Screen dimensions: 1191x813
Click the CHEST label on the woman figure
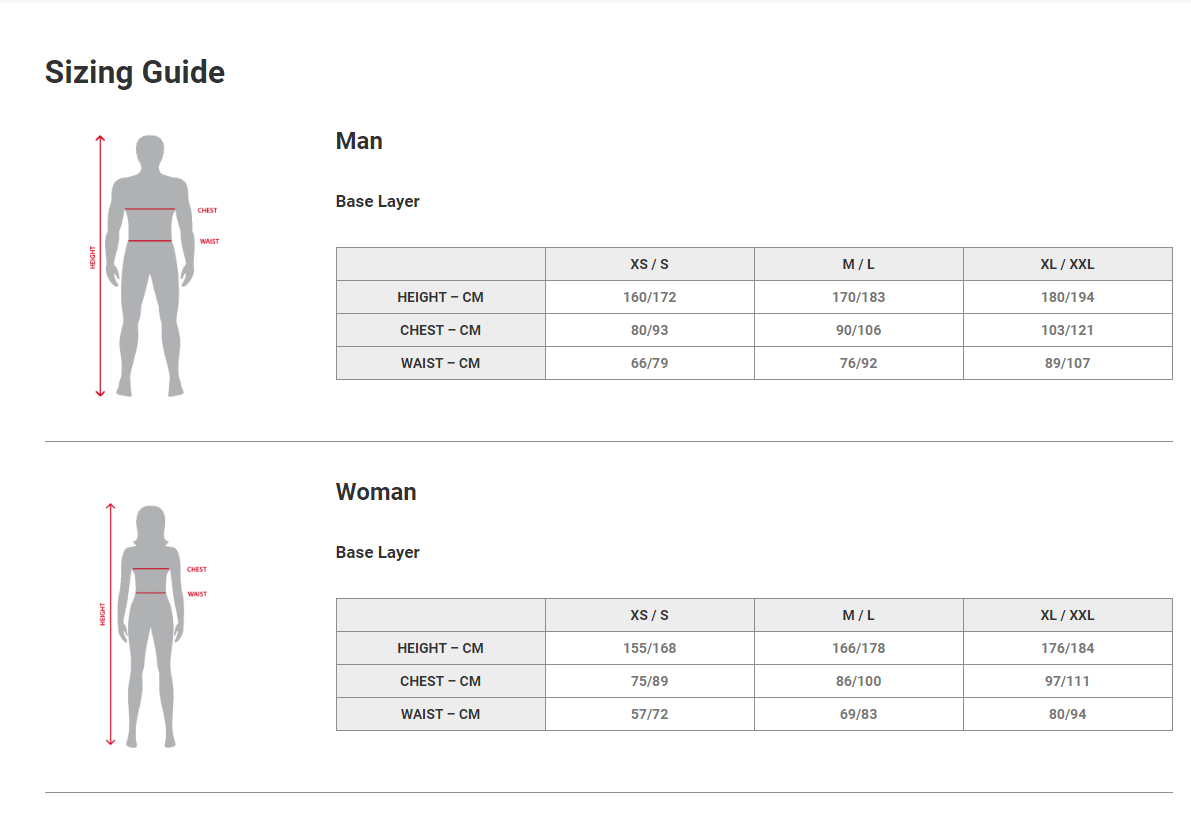click(x=197, y=570)
